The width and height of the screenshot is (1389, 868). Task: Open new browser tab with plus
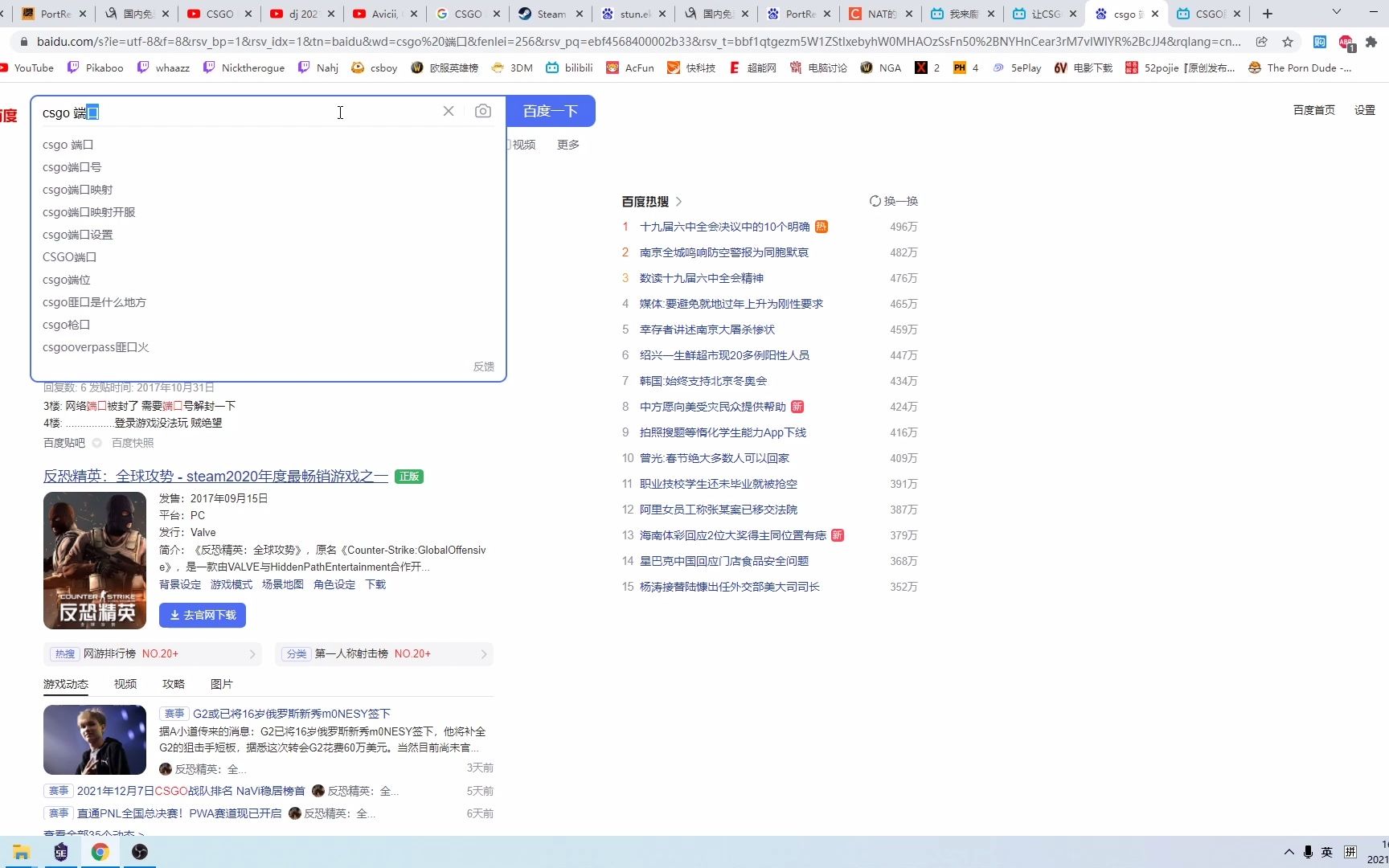click(1268, 14)
